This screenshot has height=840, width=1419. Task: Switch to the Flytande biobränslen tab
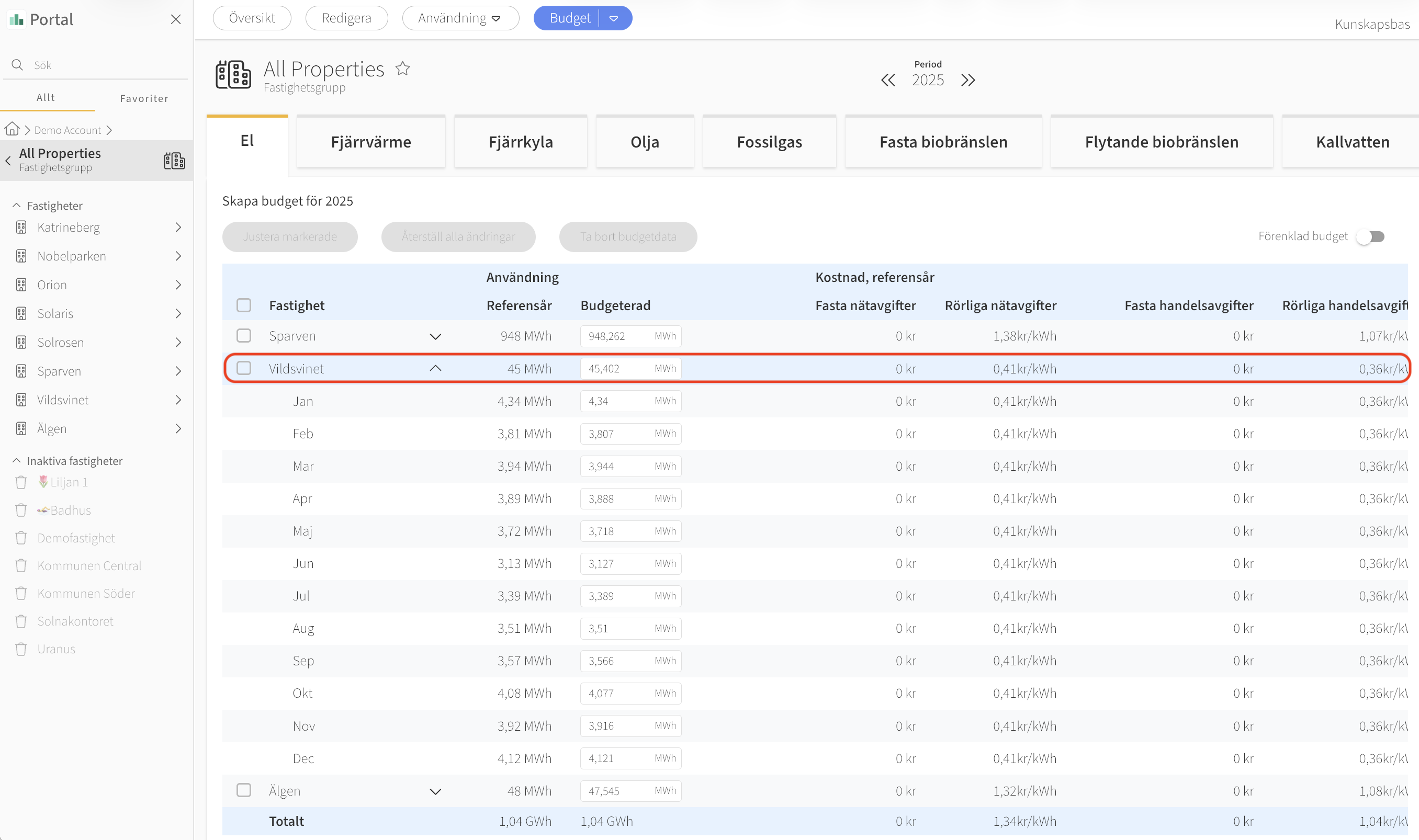(x=1162, y=142)
